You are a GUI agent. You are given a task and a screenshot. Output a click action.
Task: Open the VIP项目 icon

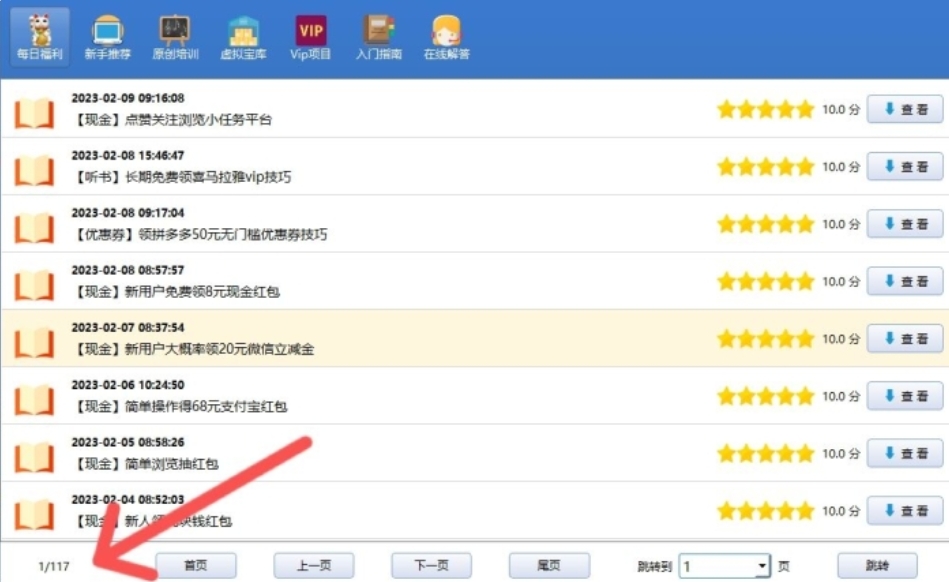pyautogui.click(x=310, y=27)
